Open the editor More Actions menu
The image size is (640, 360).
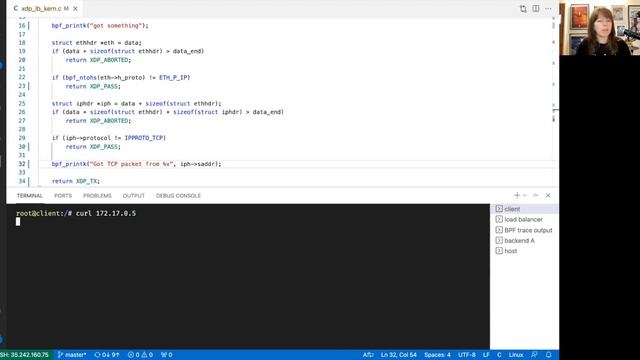[548, 9]
